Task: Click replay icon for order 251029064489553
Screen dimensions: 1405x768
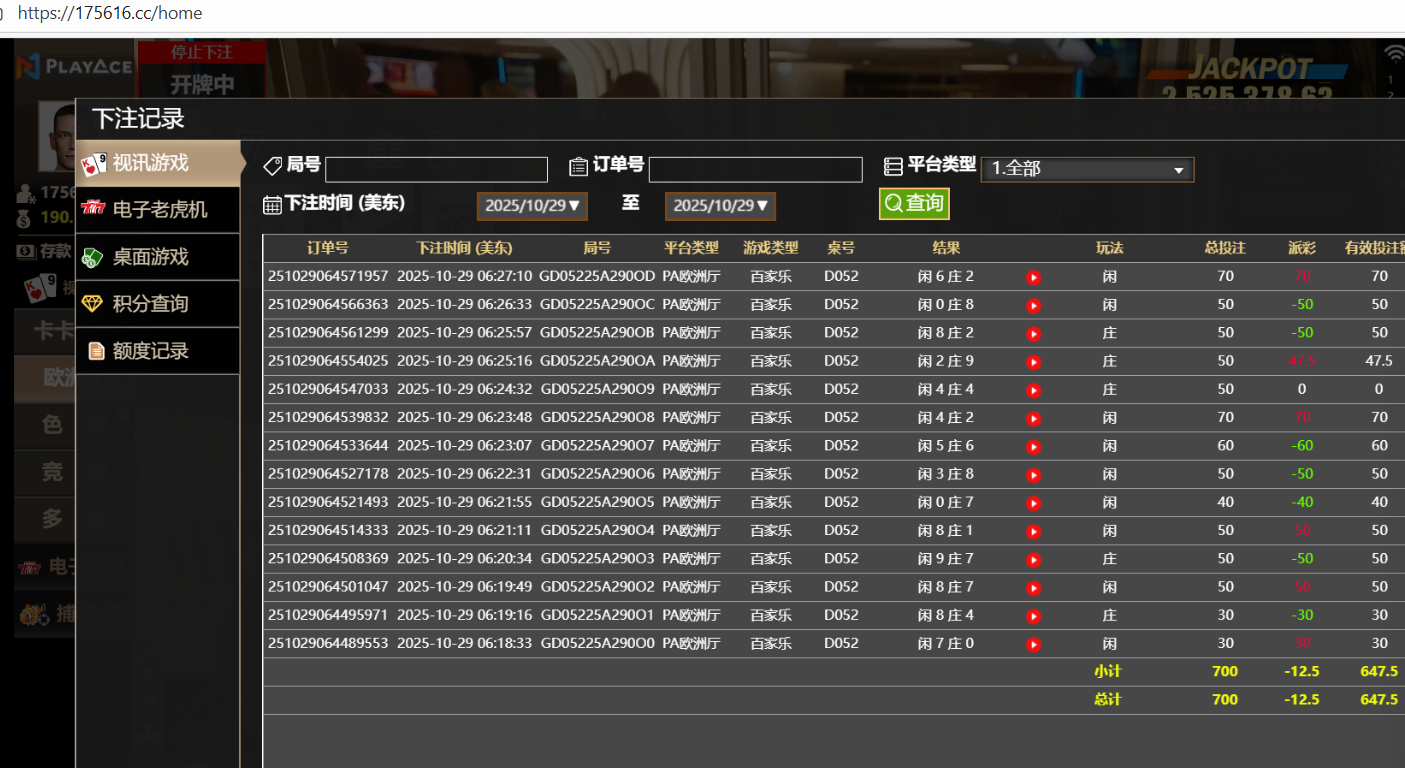Action: coord(1033,644)
